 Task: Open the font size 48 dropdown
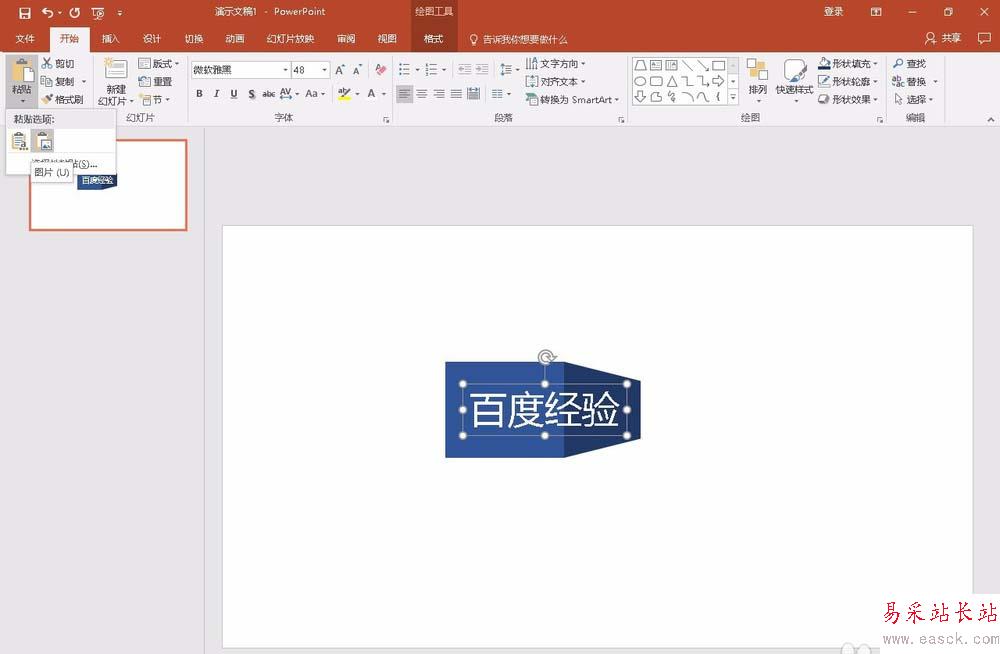pyautogui.click(x=325, y=70)
